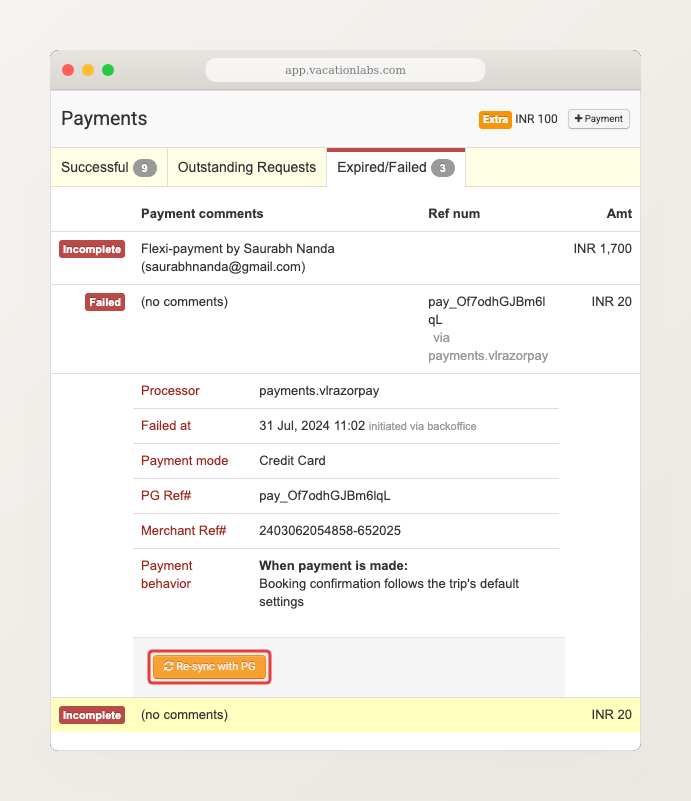Click the Failed badge on the second payment row
The height and width of the screenshot is (801, 691).
(104, 301)
